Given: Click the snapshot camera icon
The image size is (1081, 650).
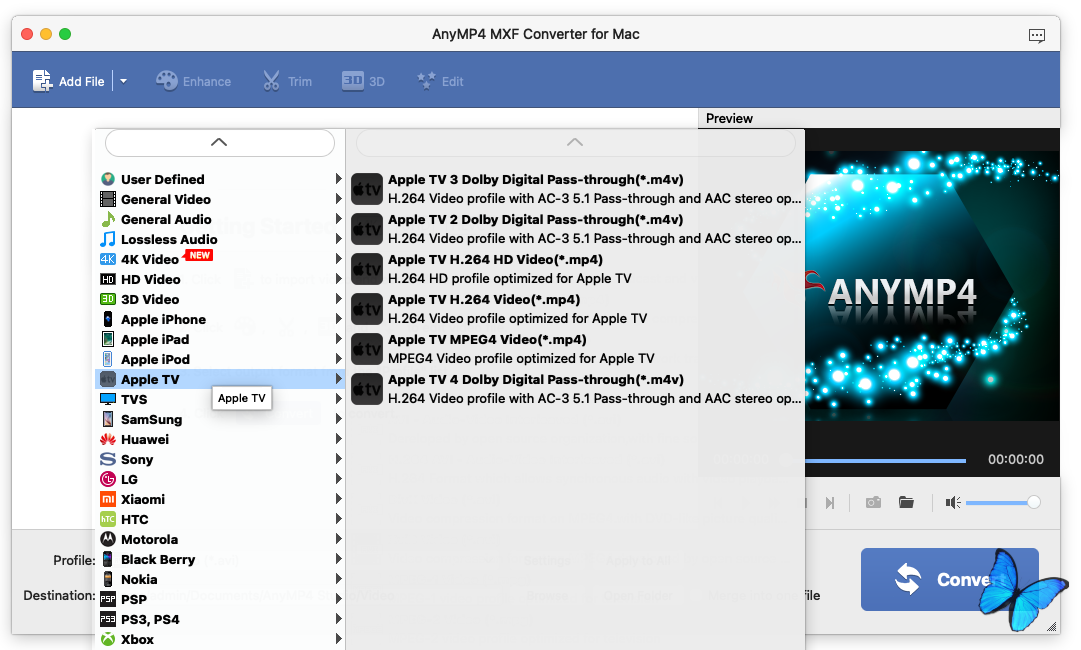Looking at the screenshot, I should 873,502.
